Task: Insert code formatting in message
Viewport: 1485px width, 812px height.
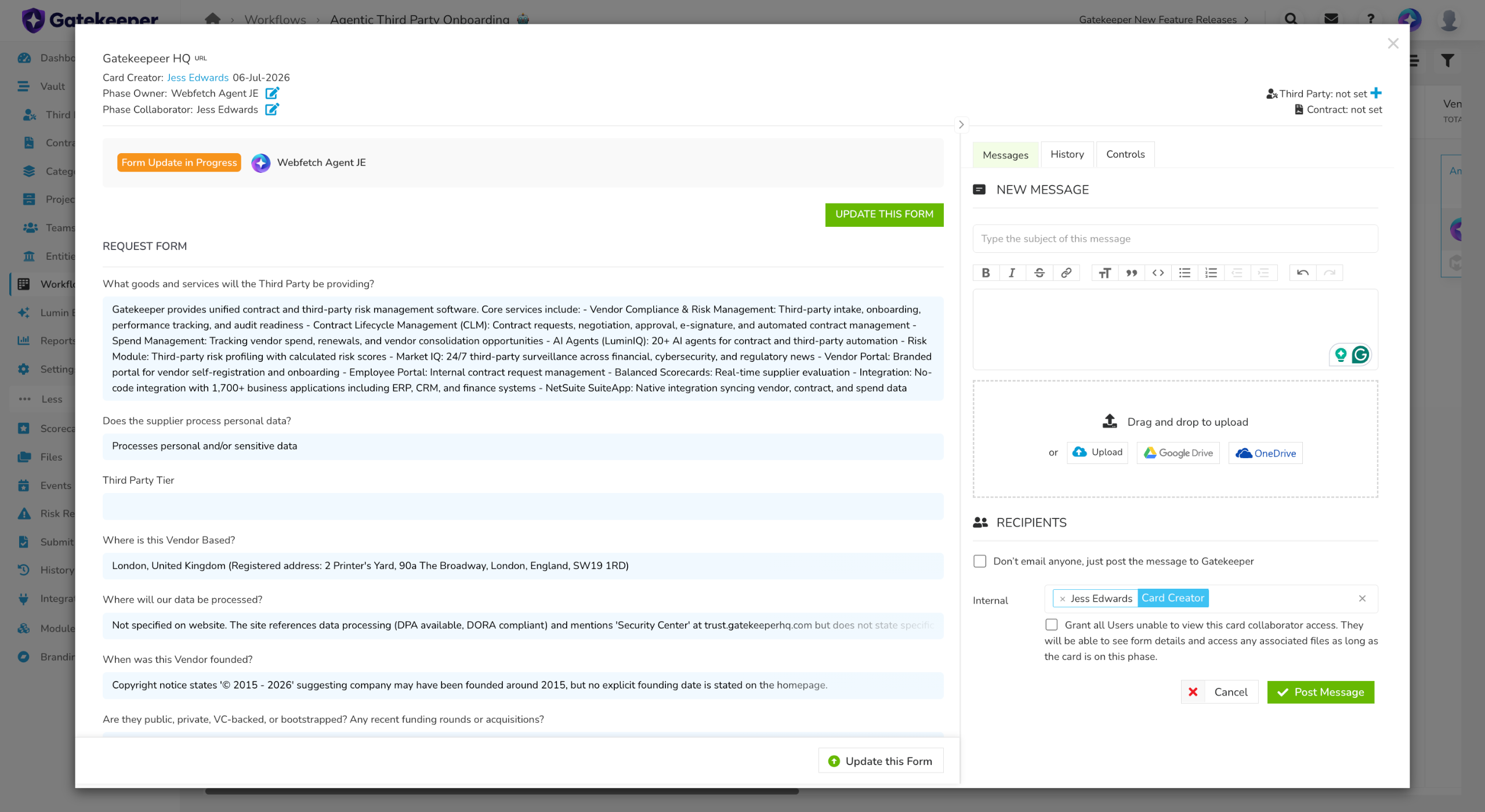Action: pyautogui.click(x=1158, y=273)
